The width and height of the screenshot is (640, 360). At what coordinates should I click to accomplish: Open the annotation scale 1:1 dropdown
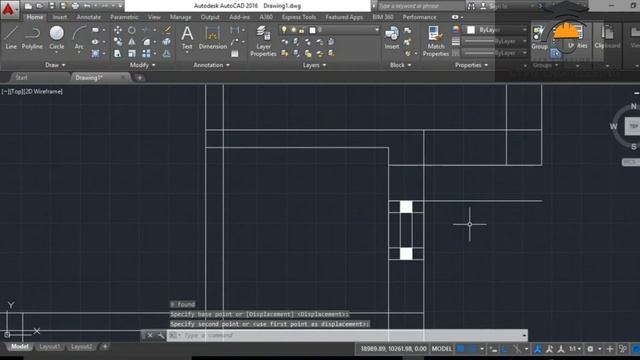575,349
